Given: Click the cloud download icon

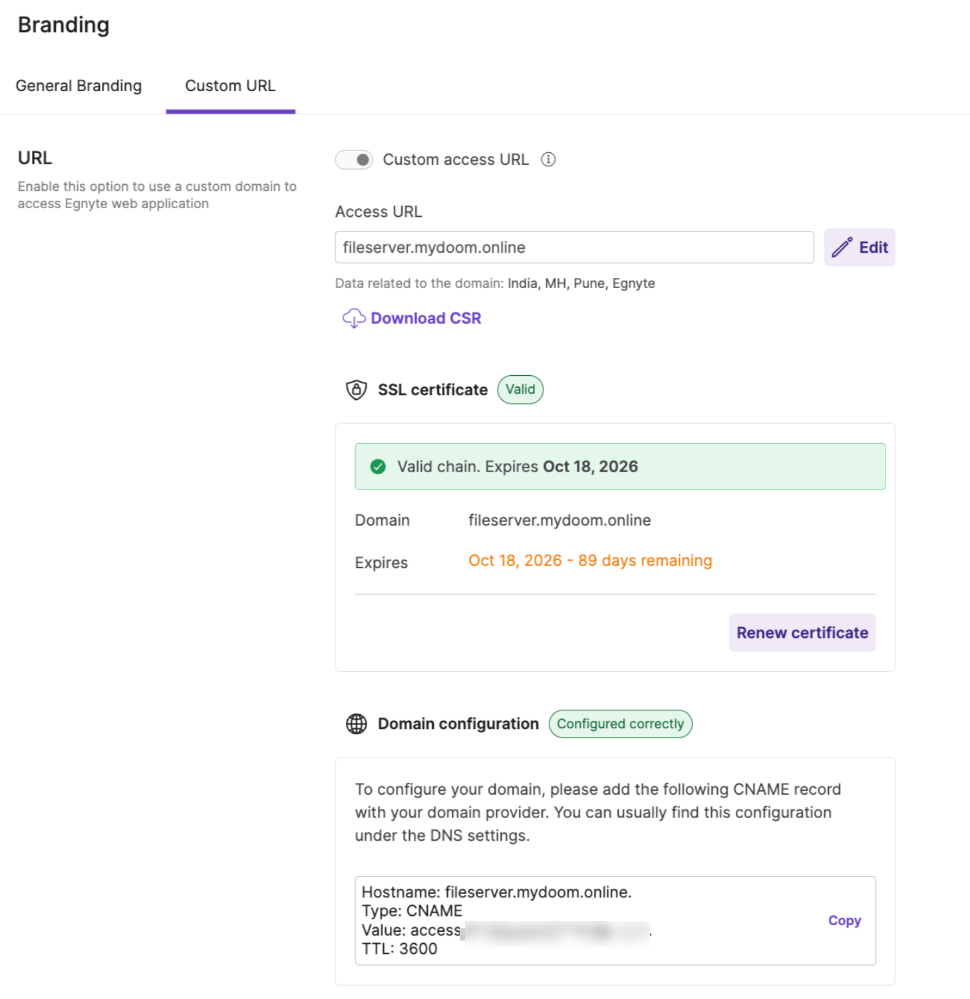Looking at the screenshot, I should 354,318.
